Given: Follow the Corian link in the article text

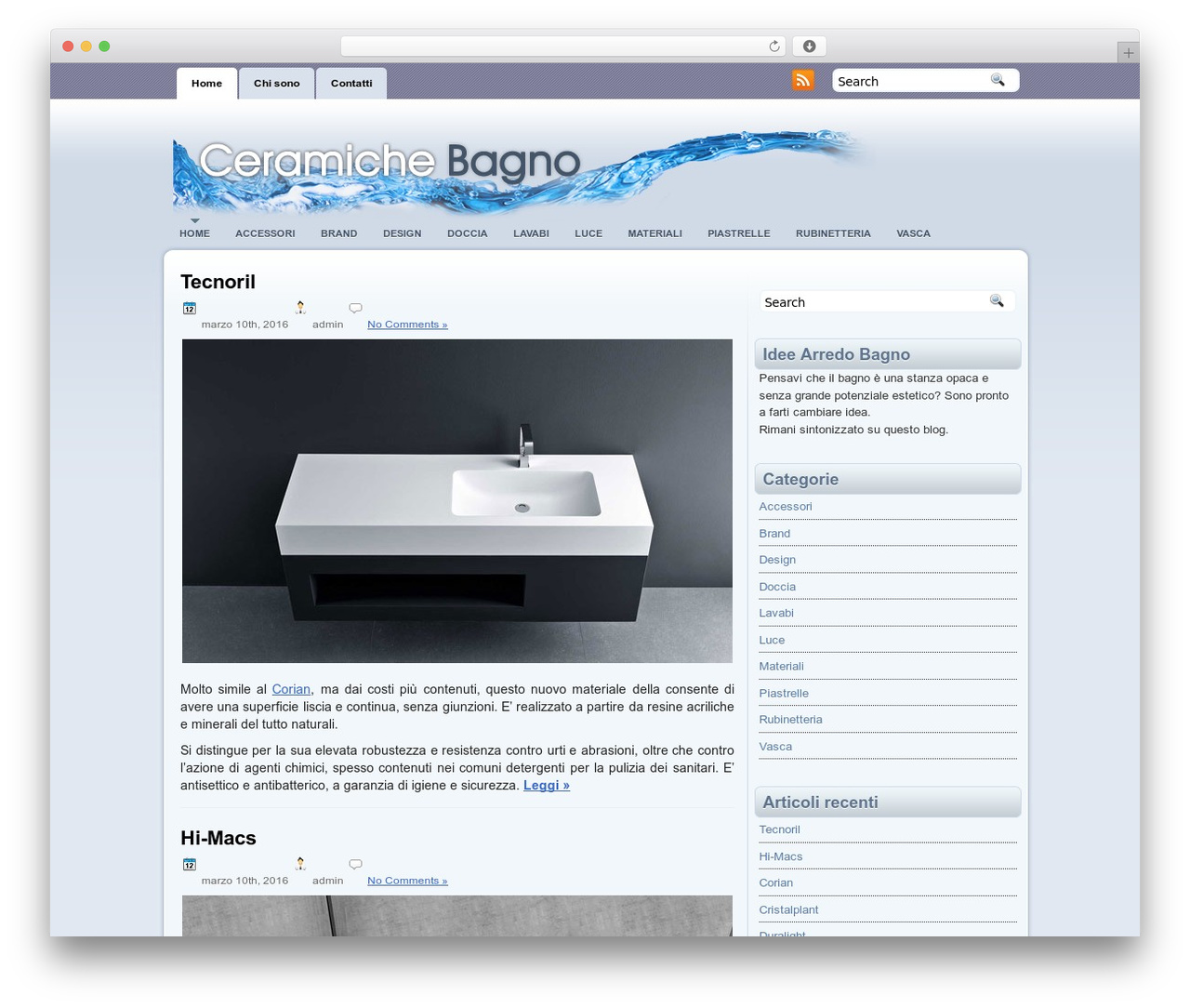Looking at the screenshot, I should (291, 689).
